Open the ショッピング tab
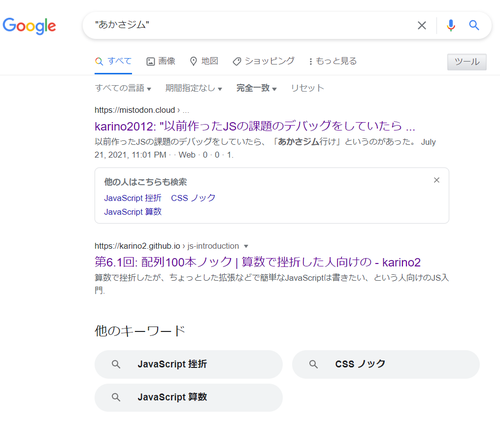The height and width of the screenshot is (427, 500). (x=263, y=61)
